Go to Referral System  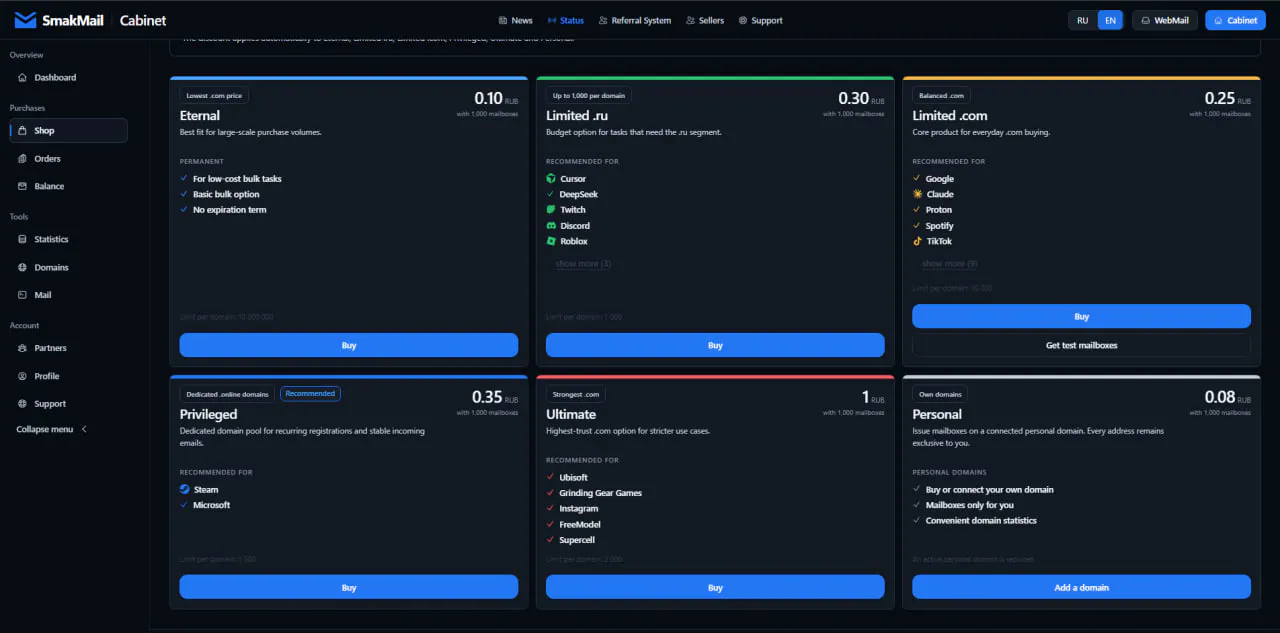pos(634,20)
